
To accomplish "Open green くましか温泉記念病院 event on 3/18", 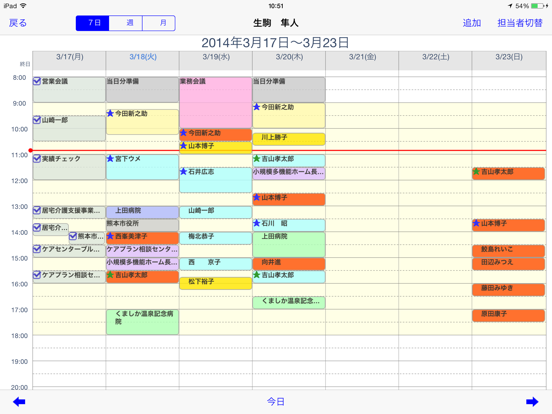I will pos(143,322).
